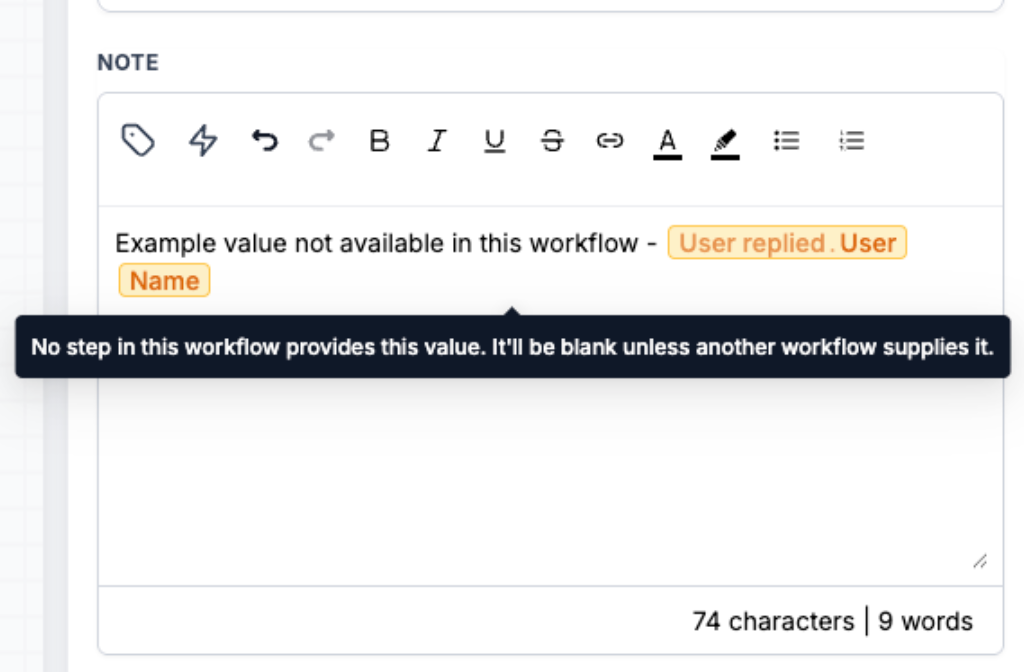Image resolution: width=1024 pixels, height=672 pixels.
Task: Toggle bold formatting
Action: pos(379,140)
